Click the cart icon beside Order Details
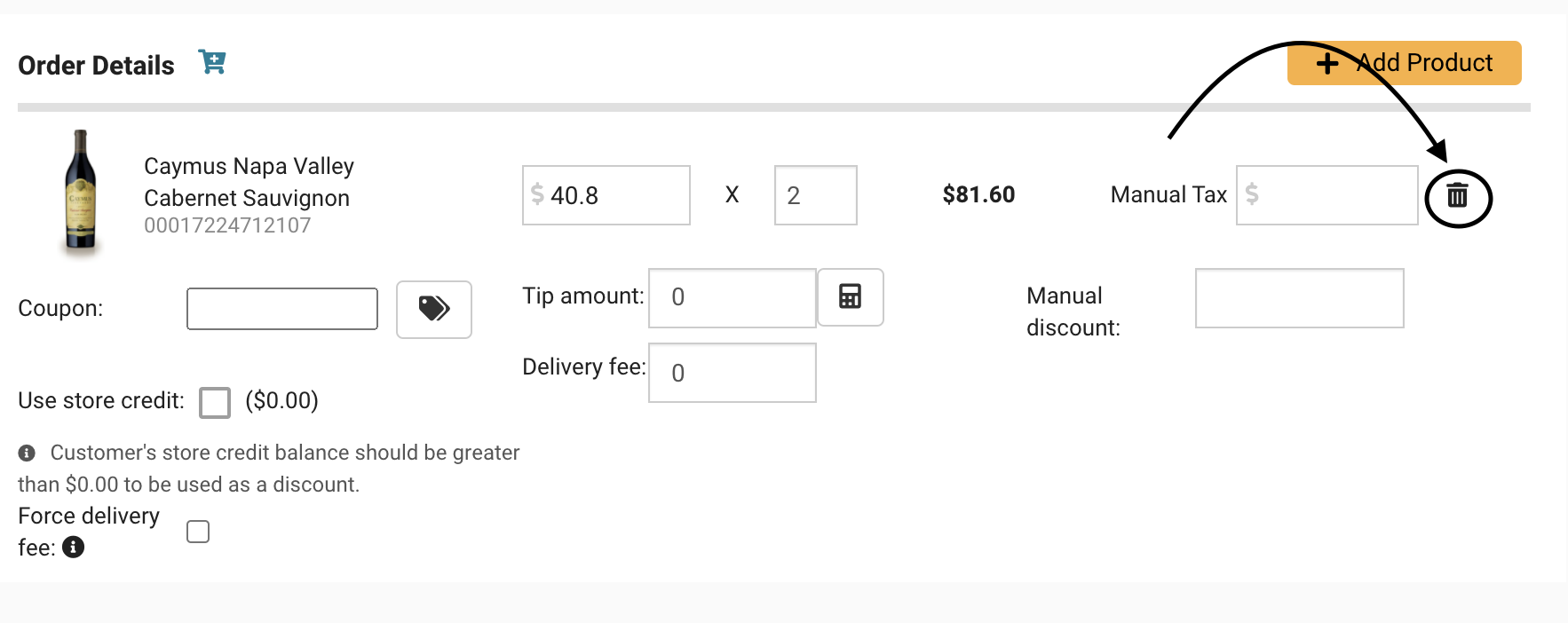Image resolution: width=1568 pixels, height=623 pixels. tap(212, 62)
